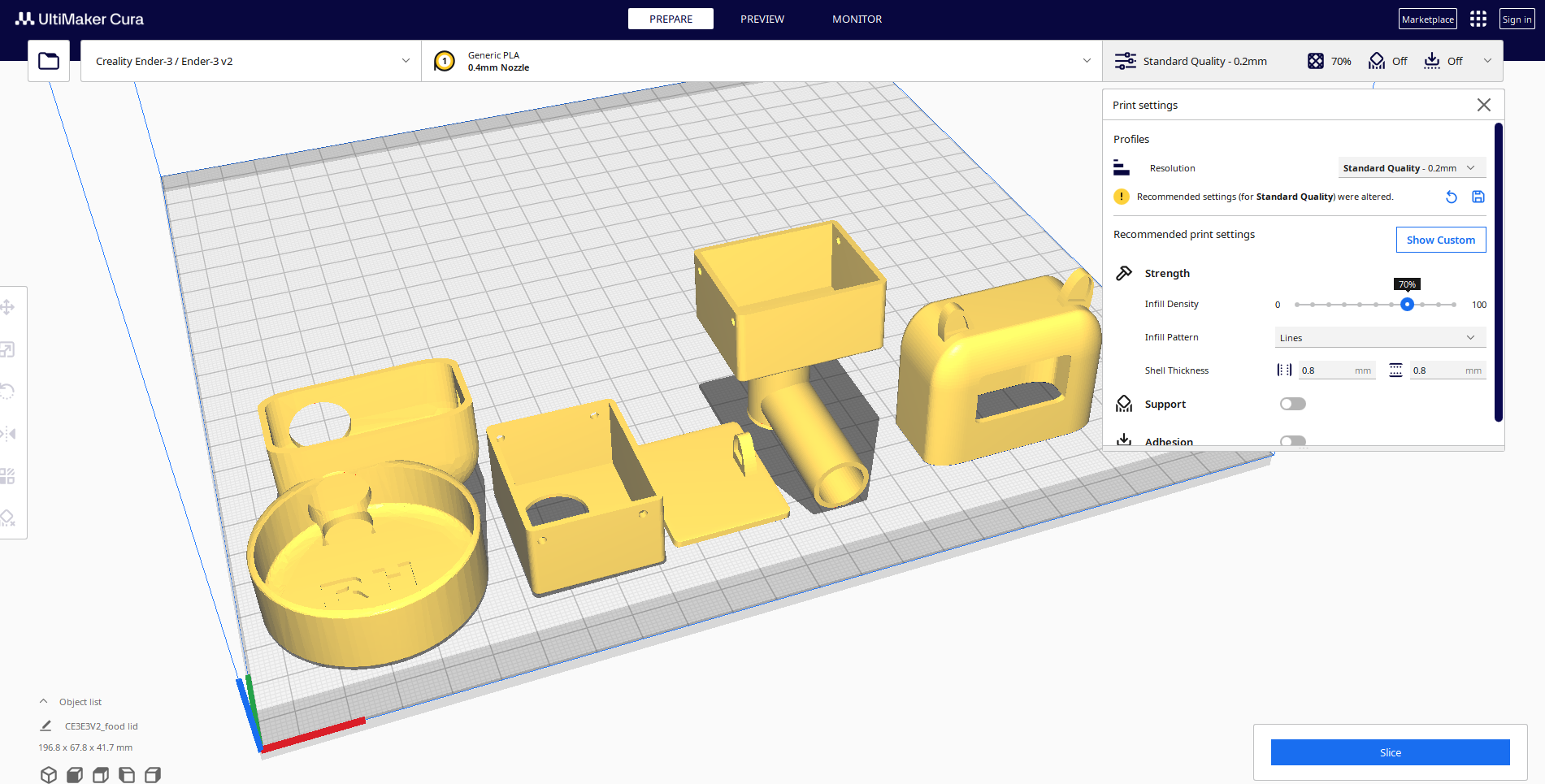The height and width of the screenshot is (784, 1545).
Task: Click the extruder 1 material icon
Action: [x=445, y=61]
